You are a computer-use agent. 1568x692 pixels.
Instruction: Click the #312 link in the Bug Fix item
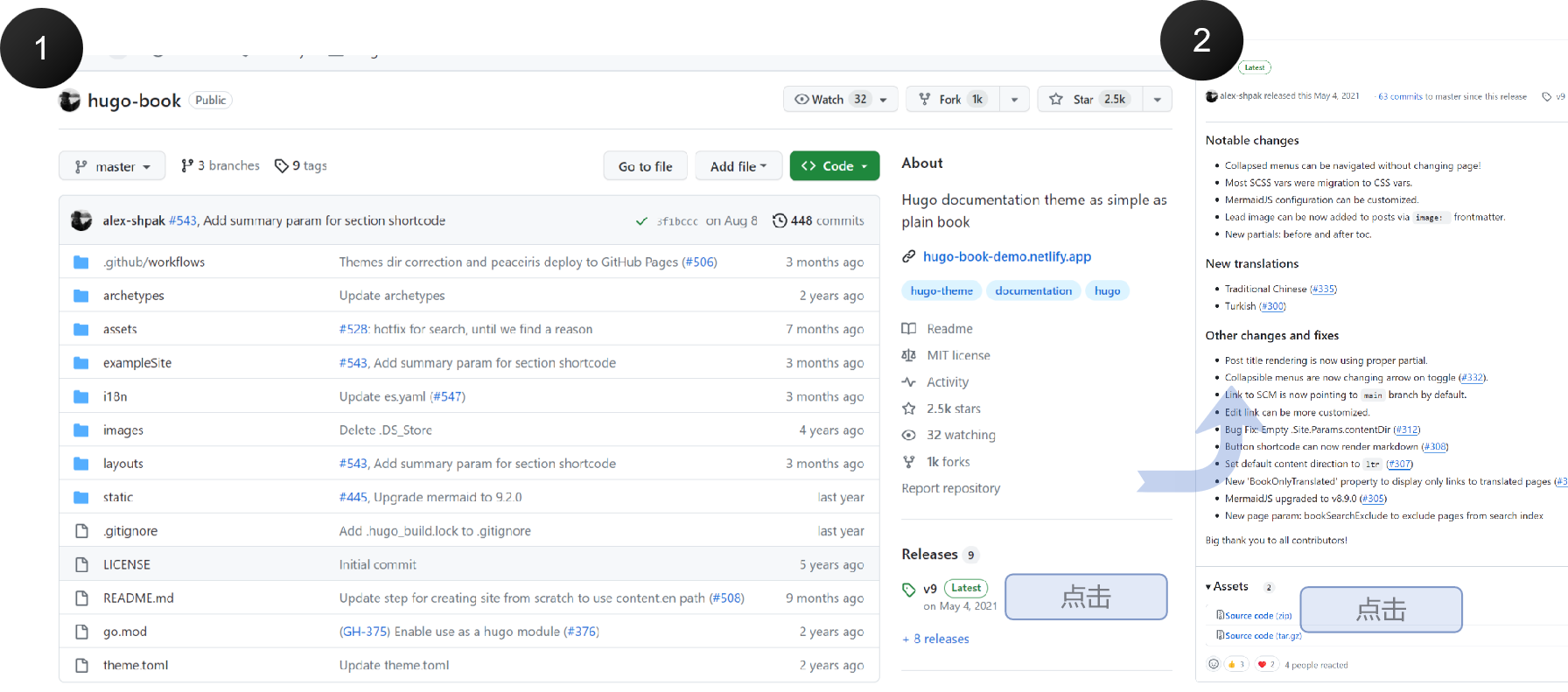(1407, 430)
